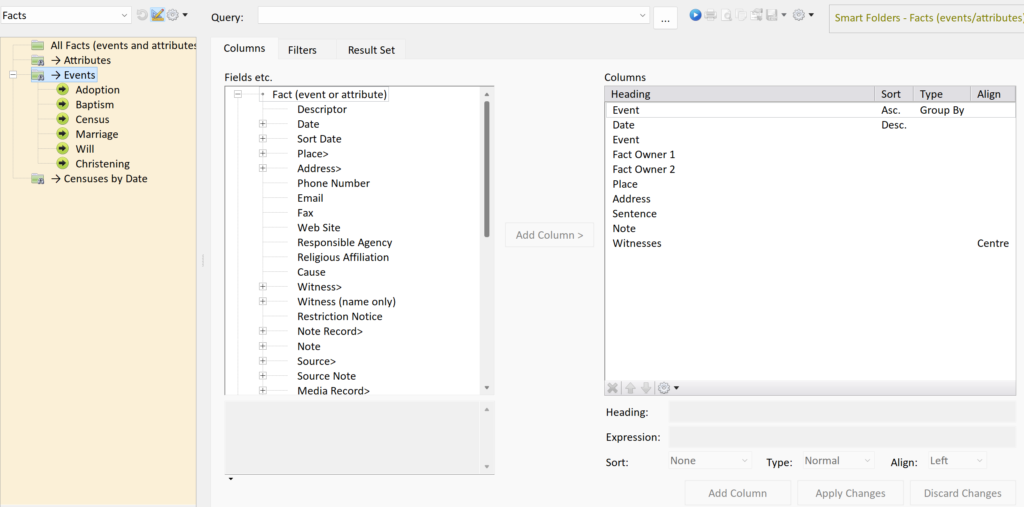
Task: Switch to the Columns tab
Action: tap(244, 48)
